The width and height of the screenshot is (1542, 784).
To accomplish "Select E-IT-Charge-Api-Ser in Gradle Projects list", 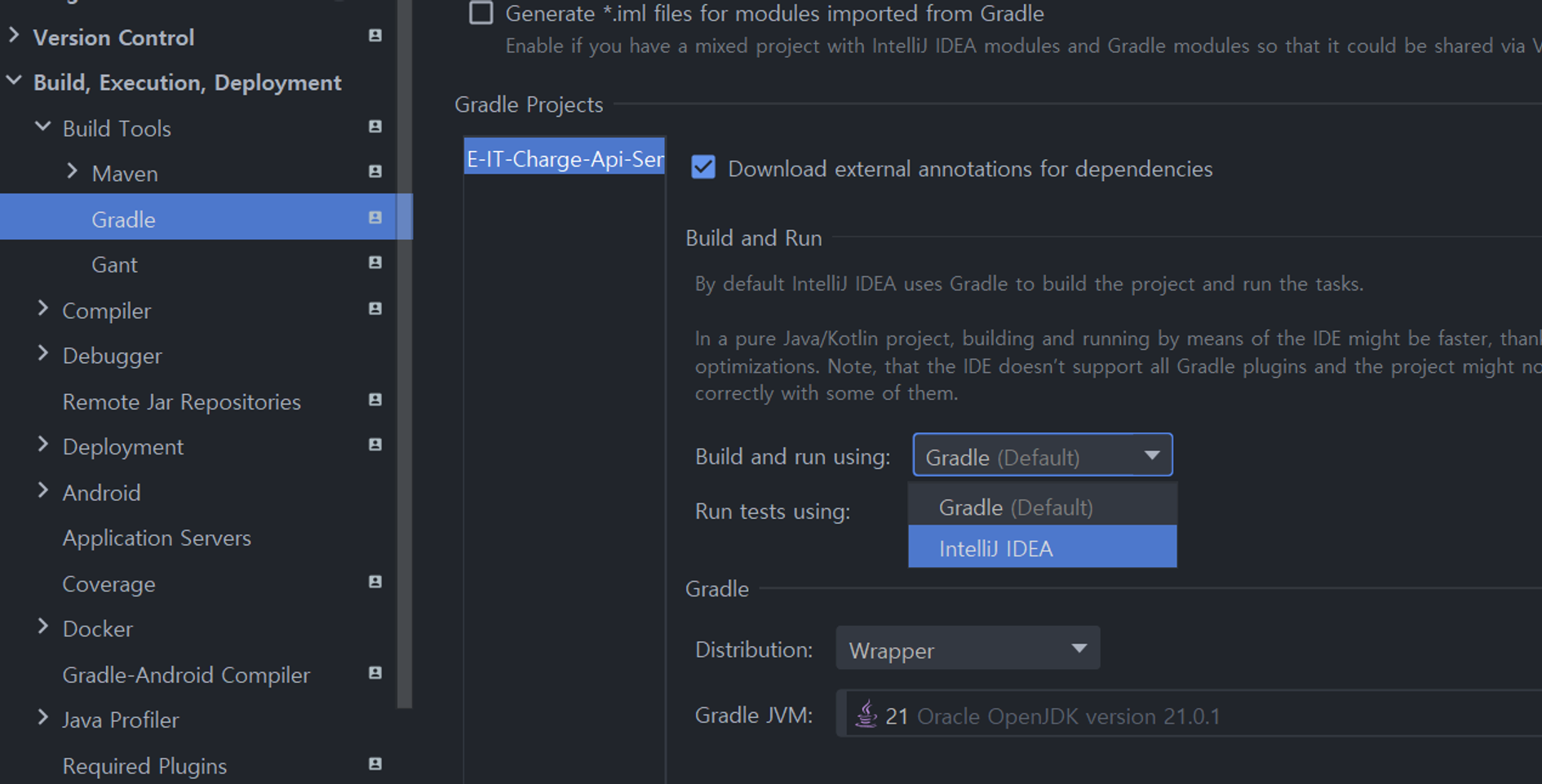I will pyautogui.click(x=564, y=158).
